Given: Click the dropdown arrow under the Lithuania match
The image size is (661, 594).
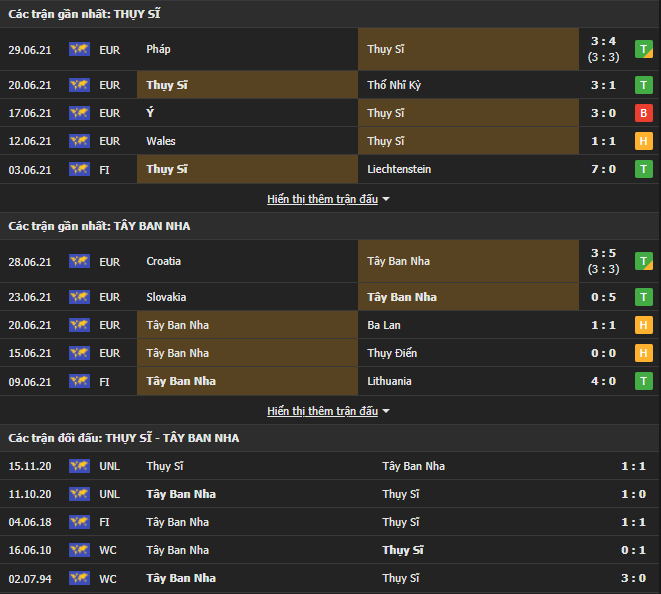Looking at the screenshot, I should (386, 411).
